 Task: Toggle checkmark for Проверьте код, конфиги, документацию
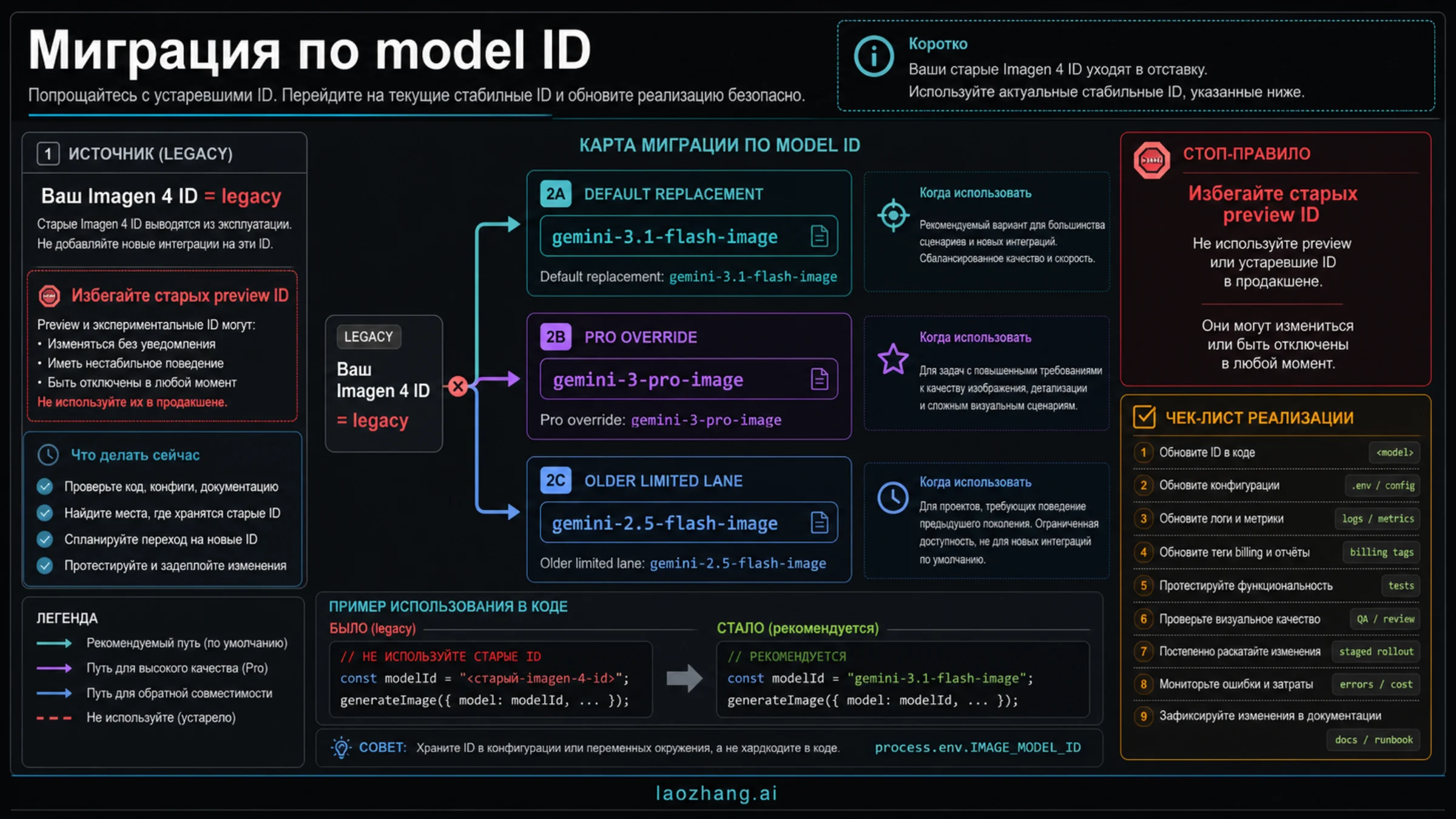[44, 487]
